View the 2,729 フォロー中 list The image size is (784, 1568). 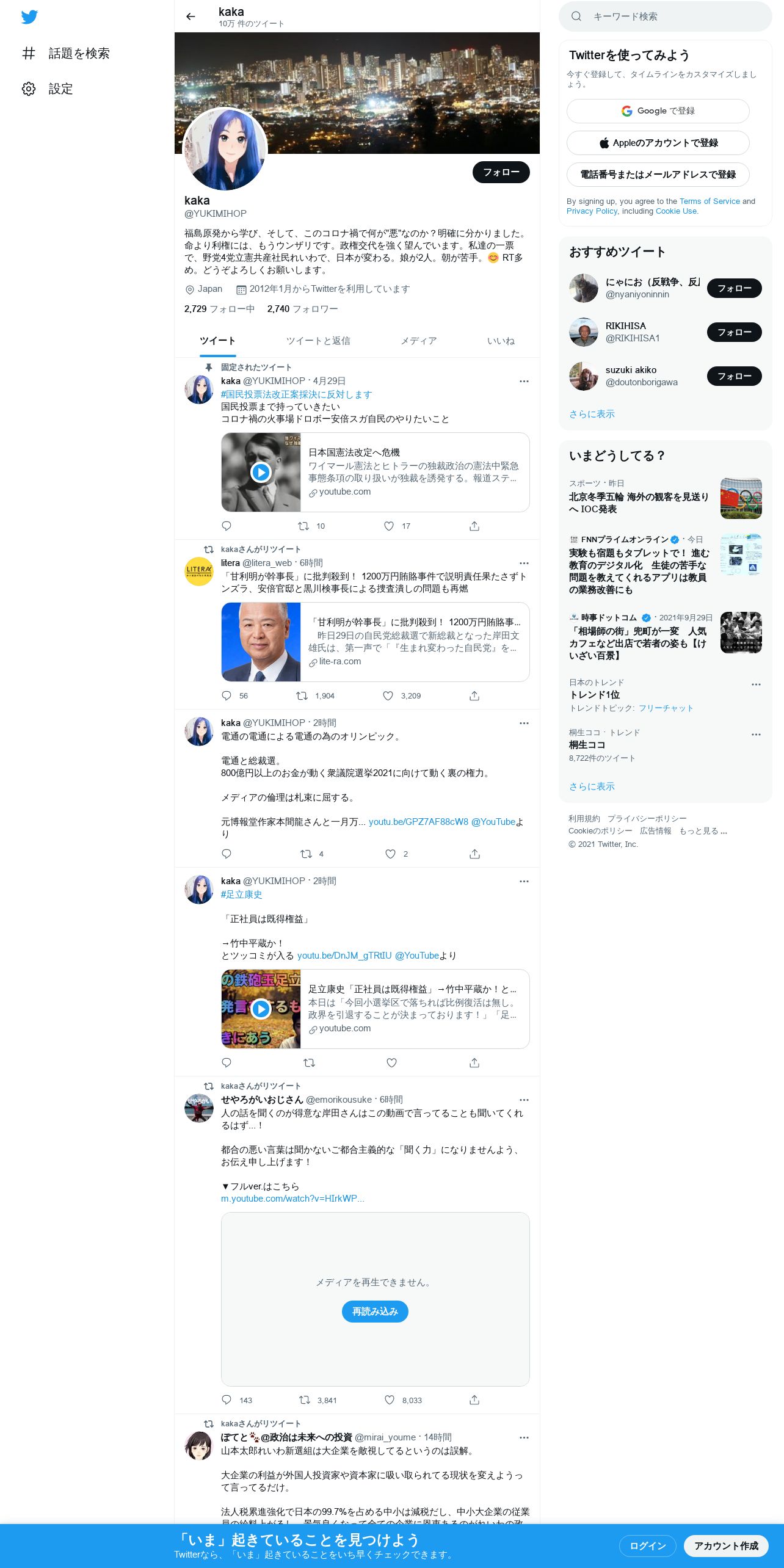click(219, 309)
